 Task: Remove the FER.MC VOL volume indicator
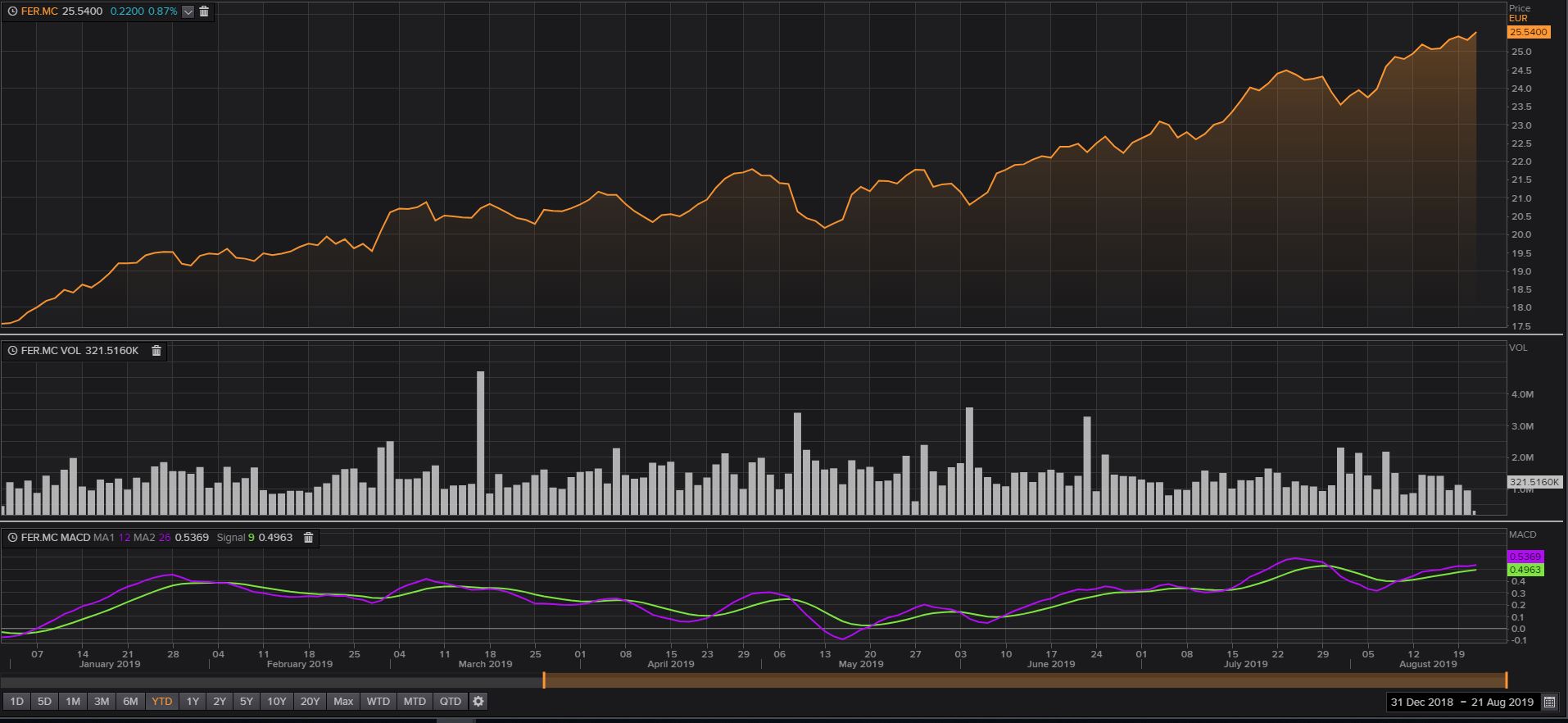click(x=156, y=351)
